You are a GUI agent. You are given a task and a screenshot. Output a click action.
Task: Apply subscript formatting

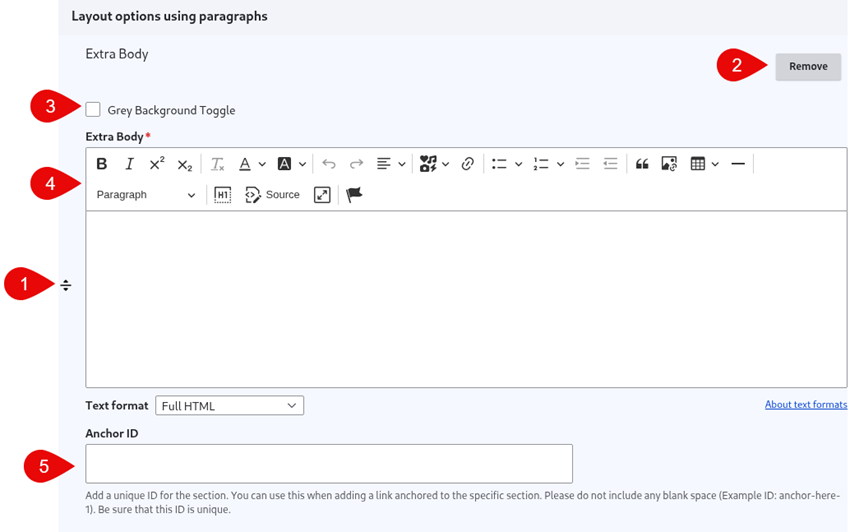(x=185, y=165)
